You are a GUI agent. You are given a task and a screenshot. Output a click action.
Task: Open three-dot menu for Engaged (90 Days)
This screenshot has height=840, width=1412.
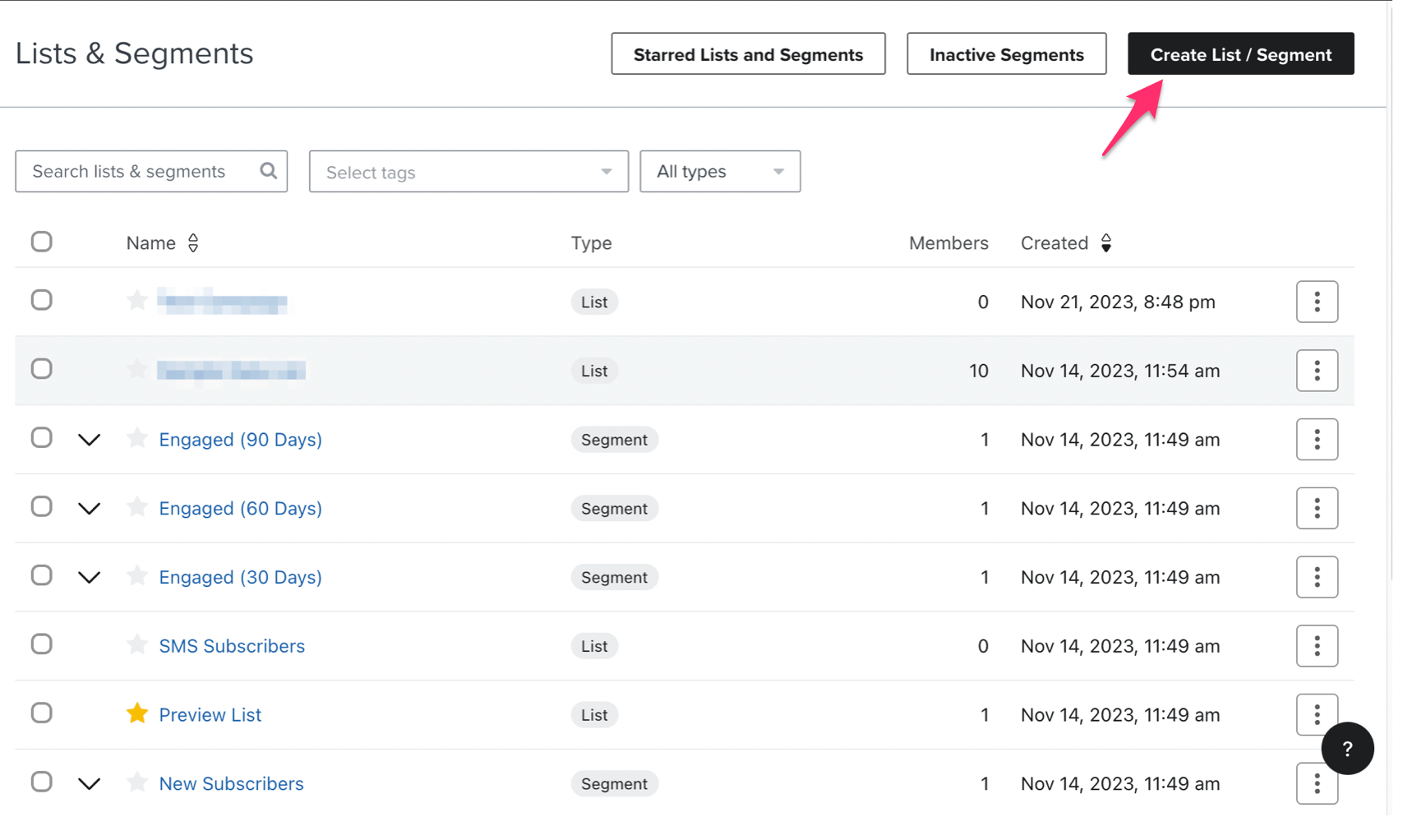pyautogui.click(x=1317, y=440)
